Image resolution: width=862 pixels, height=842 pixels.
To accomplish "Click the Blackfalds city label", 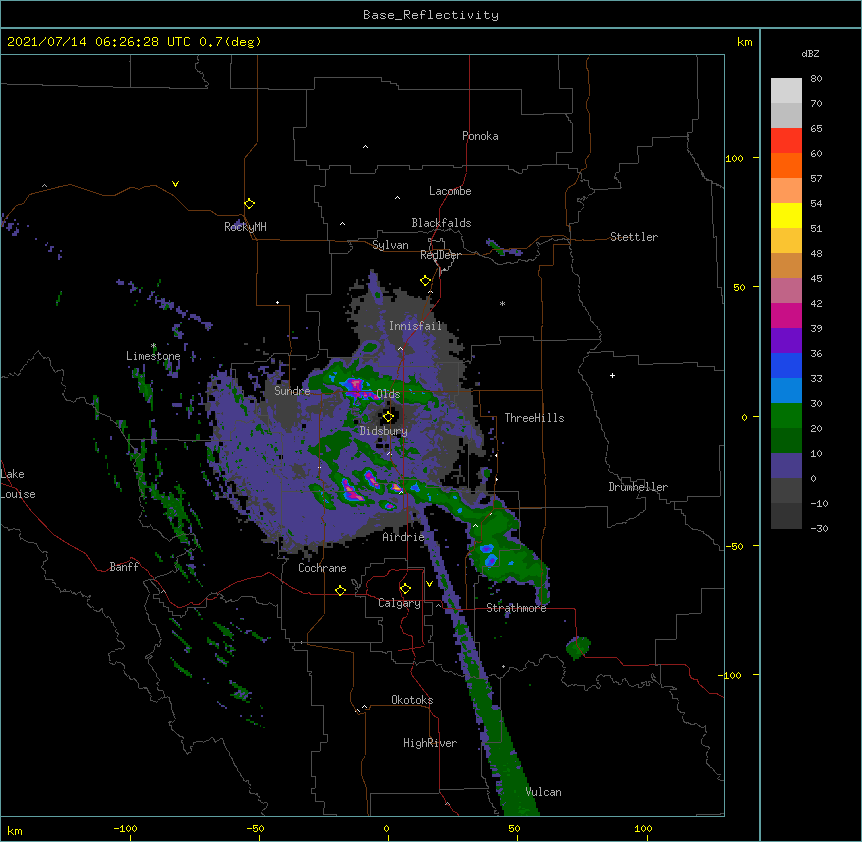I will (x=441, y=223).
